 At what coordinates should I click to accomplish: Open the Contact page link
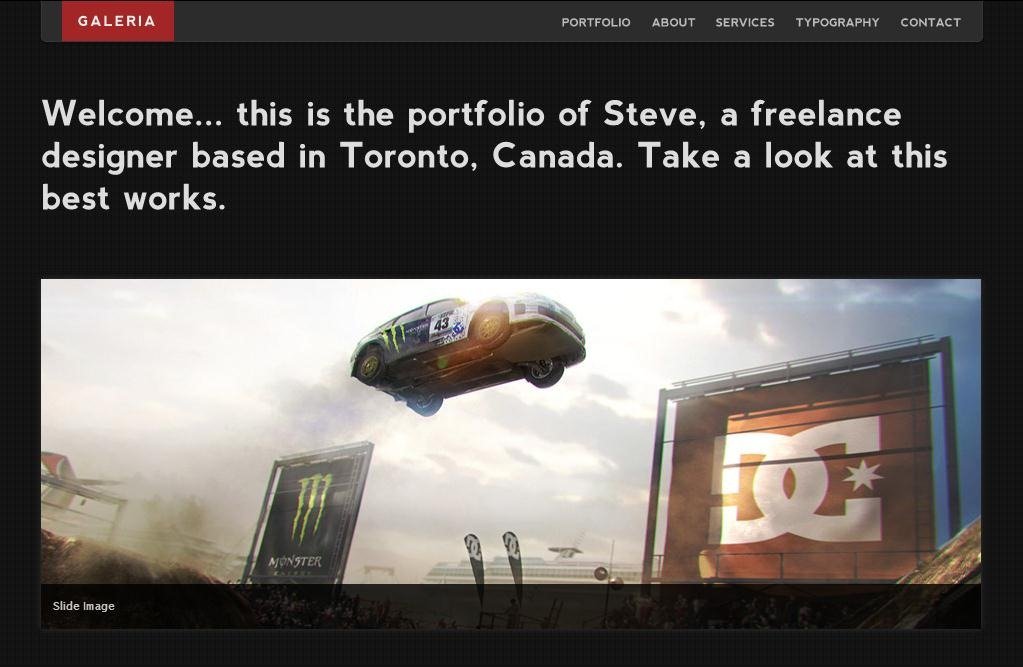(x=930, y=22)
